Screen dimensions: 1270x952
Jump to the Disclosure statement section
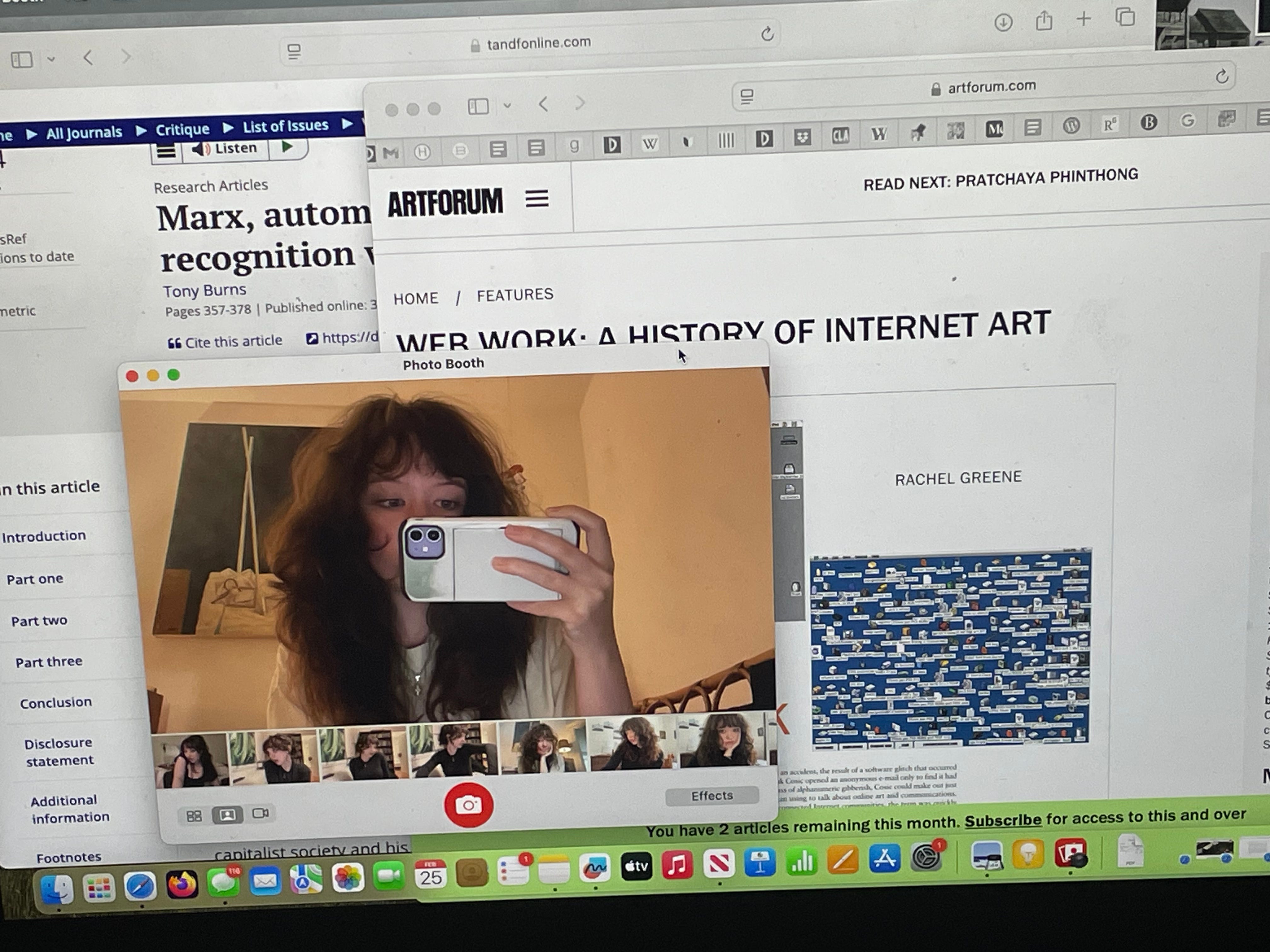click(x=59, y=752)
